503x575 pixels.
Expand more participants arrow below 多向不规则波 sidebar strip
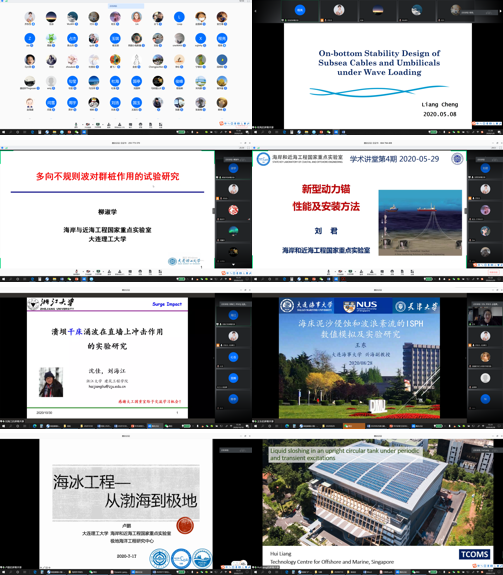pos(234,264)
